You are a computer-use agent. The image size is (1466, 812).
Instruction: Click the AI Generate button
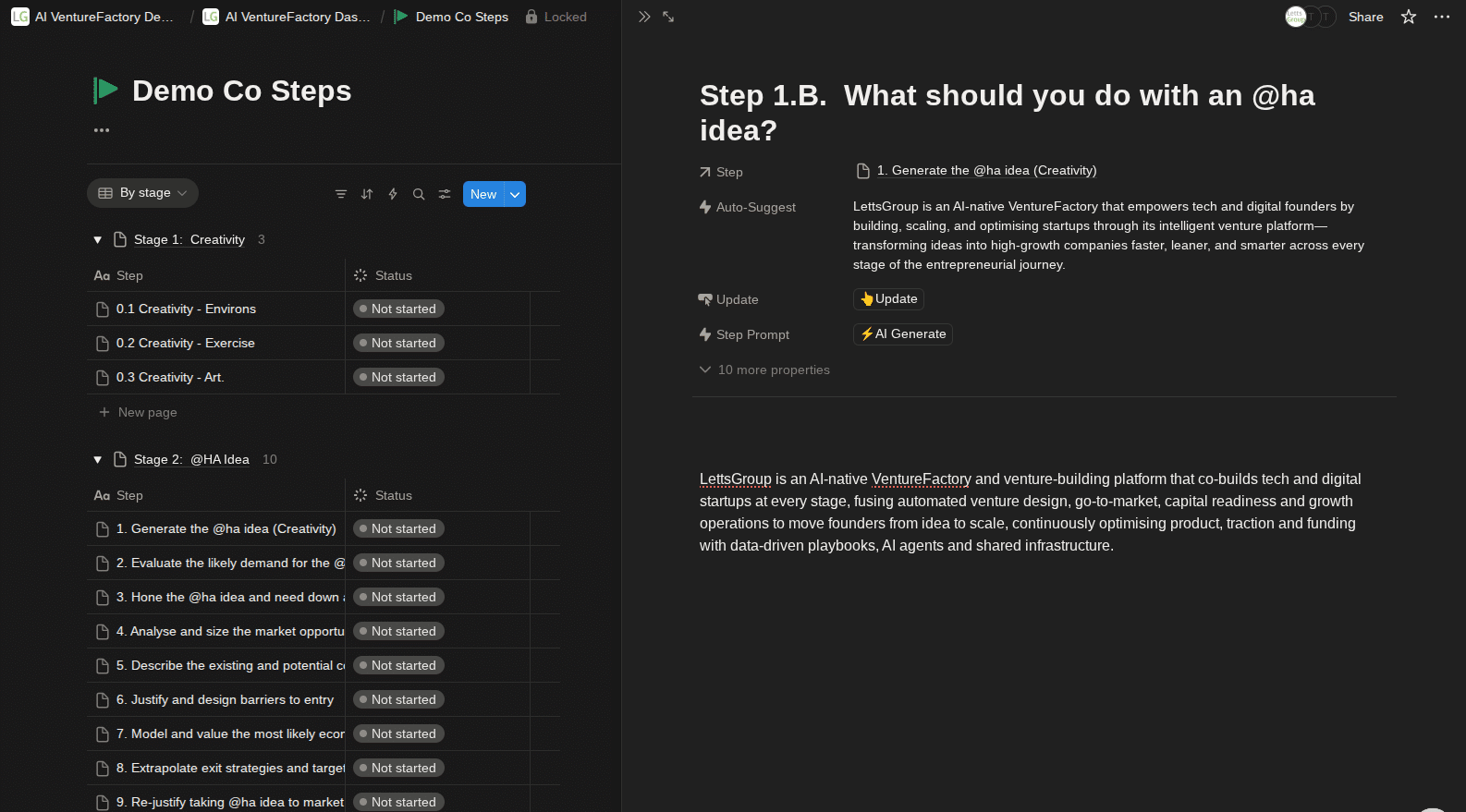click(903, 333)
